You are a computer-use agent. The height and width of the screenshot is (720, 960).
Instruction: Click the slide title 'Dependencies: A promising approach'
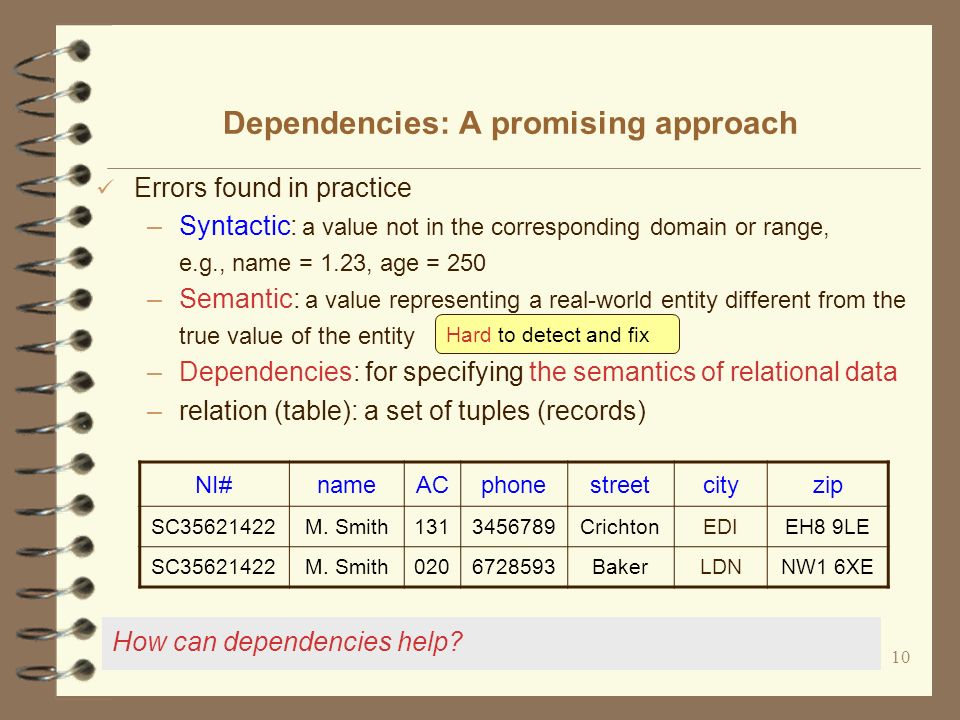[x=510, y=124]
